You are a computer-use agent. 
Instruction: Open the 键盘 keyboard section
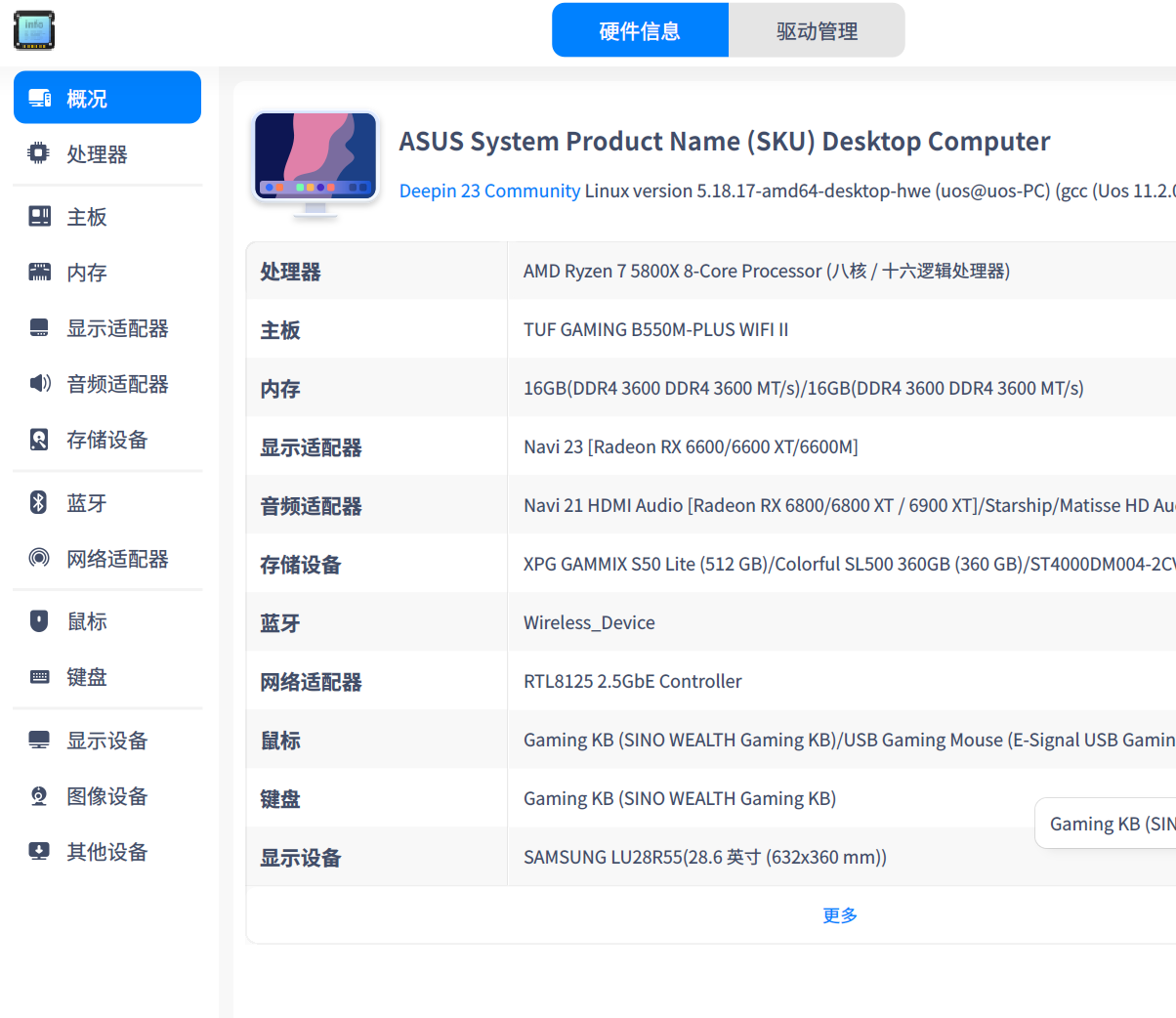[37, 676]
